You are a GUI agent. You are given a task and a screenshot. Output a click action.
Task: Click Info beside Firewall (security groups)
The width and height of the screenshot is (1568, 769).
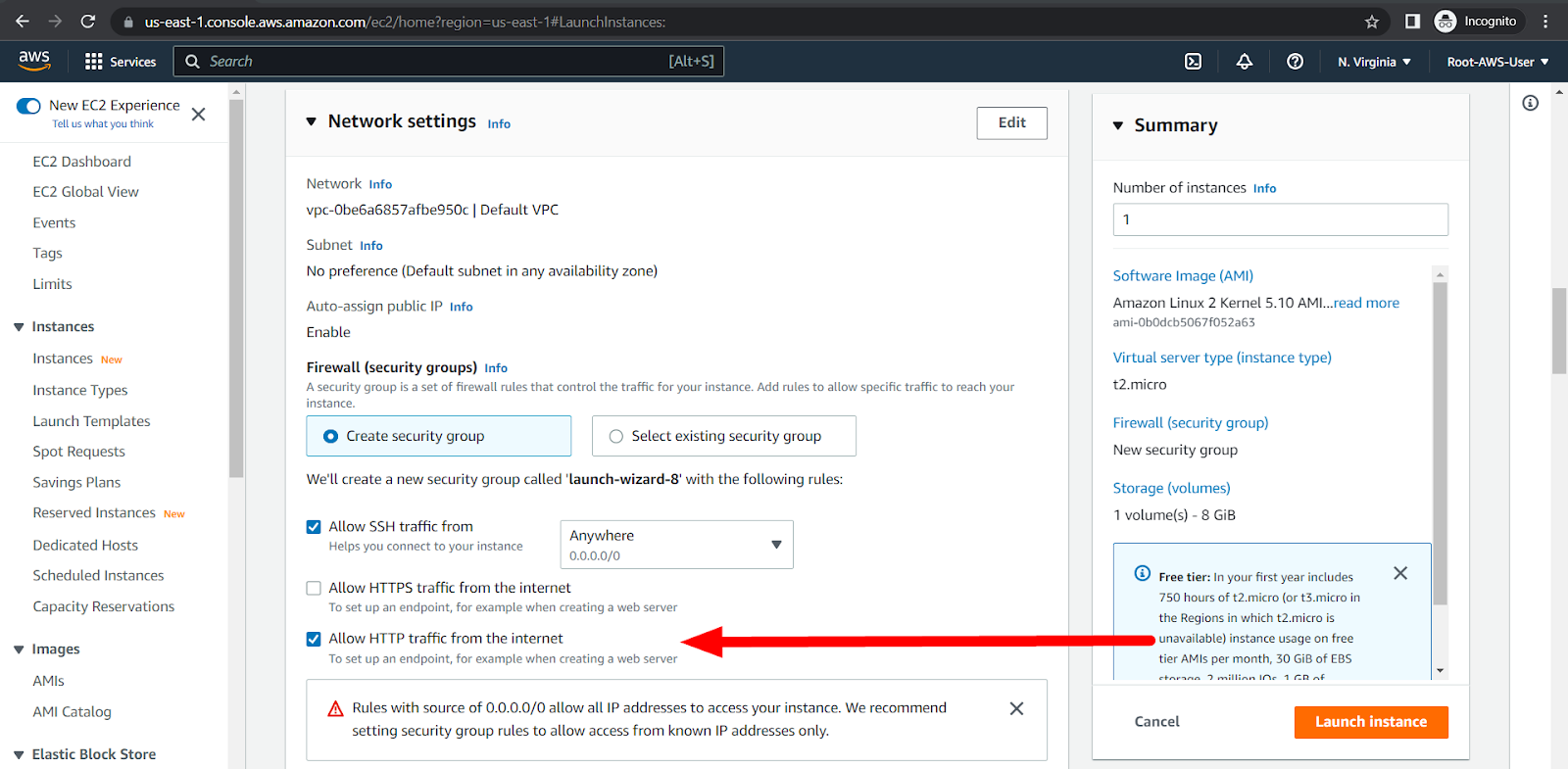tap(496, 368)
